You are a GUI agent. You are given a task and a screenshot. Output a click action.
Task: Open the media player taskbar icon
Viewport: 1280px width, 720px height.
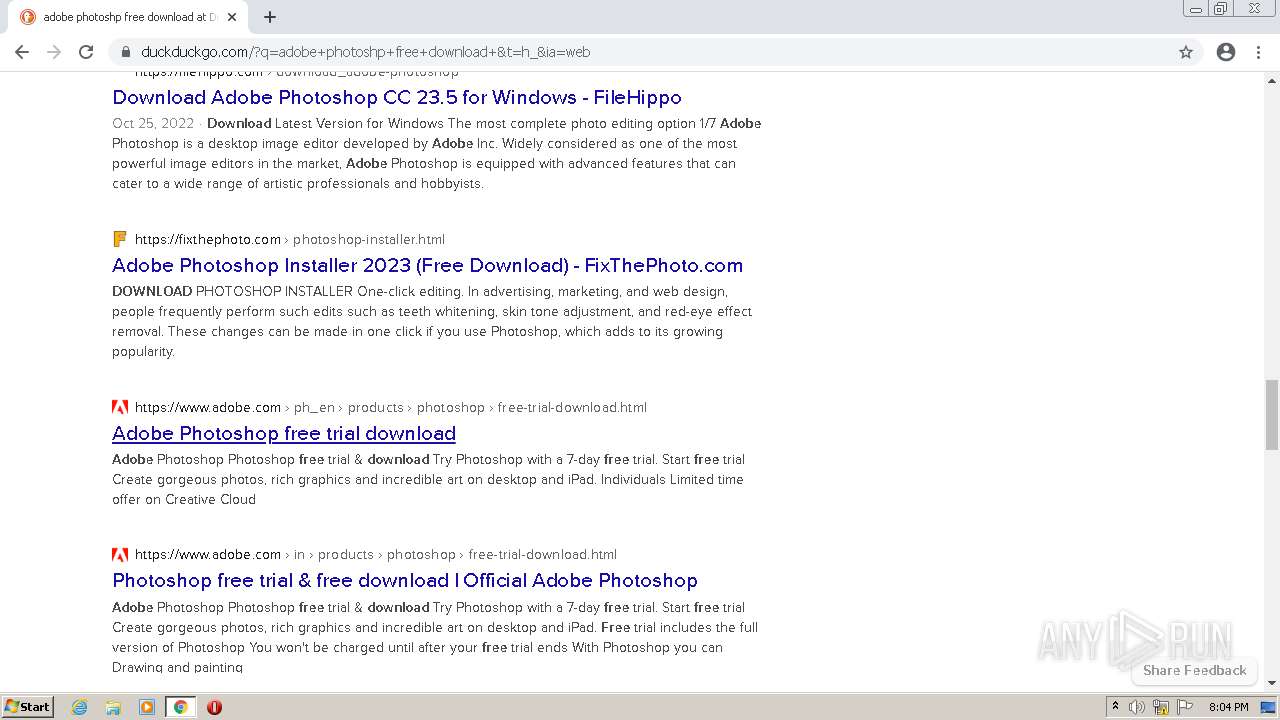click(x=147, y=707)
